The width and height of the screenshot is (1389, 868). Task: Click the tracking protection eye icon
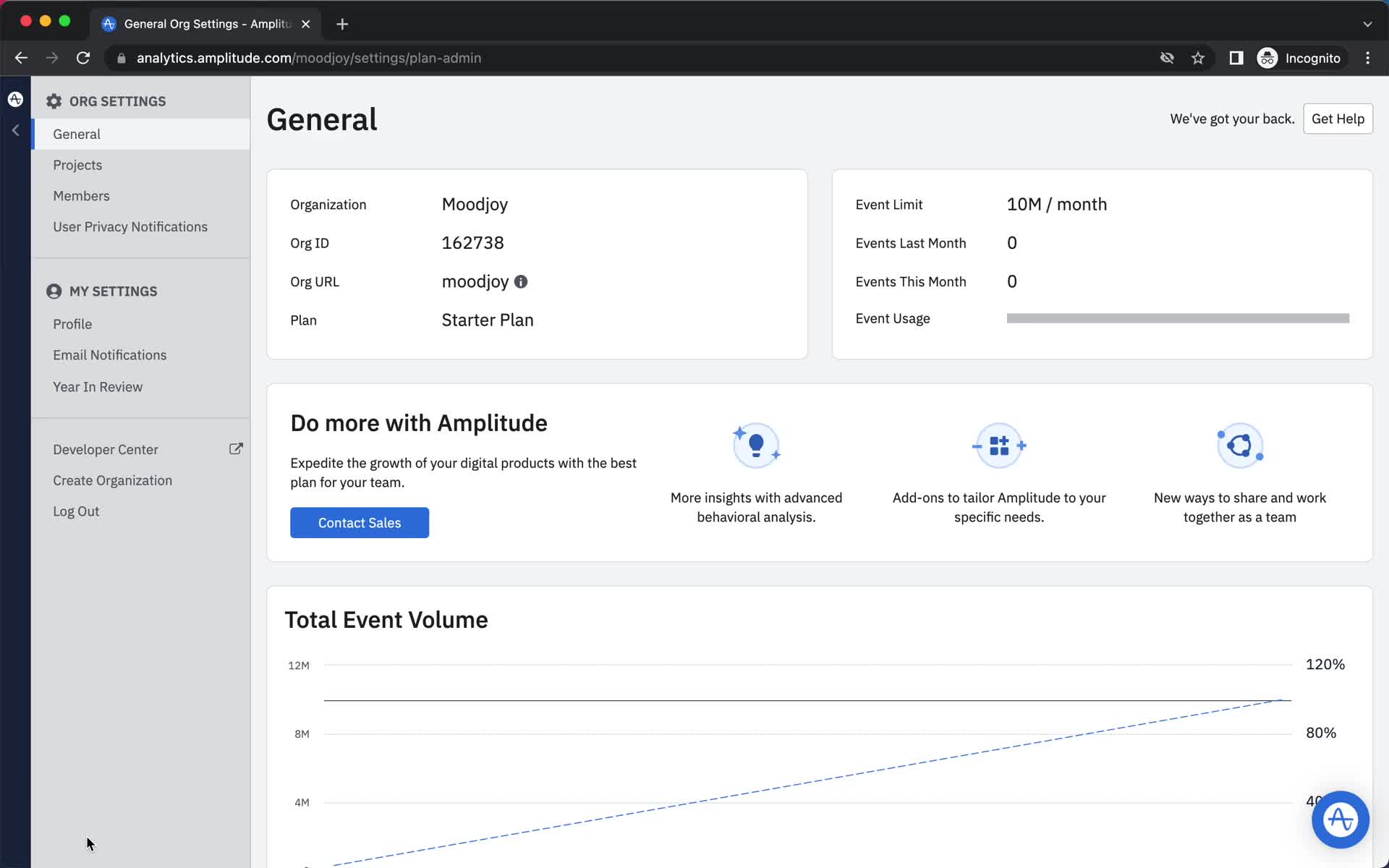(x=1167, y=58)
